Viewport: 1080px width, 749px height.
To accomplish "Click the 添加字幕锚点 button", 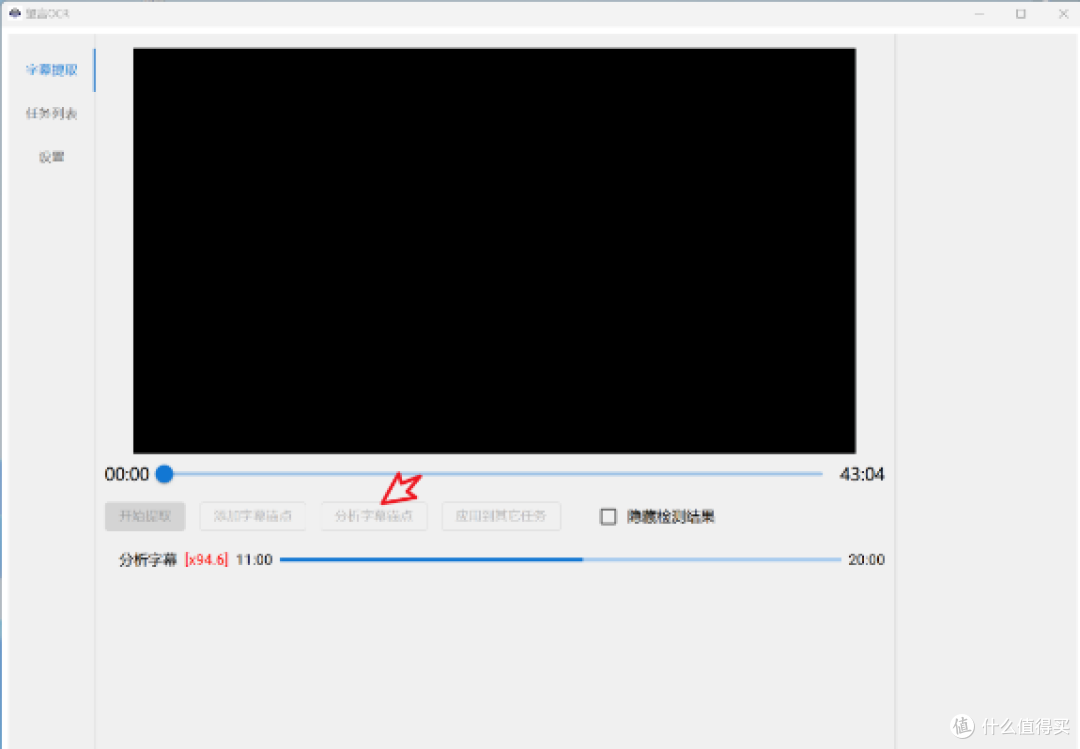I will 252,516.
